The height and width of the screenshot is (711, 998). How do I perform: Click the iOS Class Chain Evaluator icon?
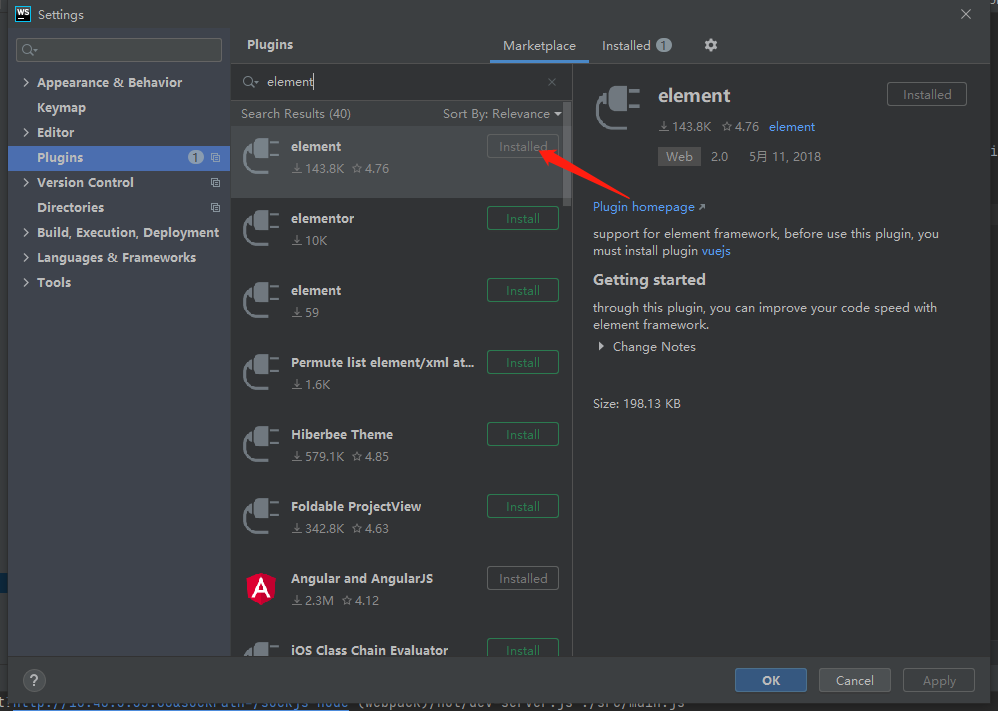(x=261, y=649)
